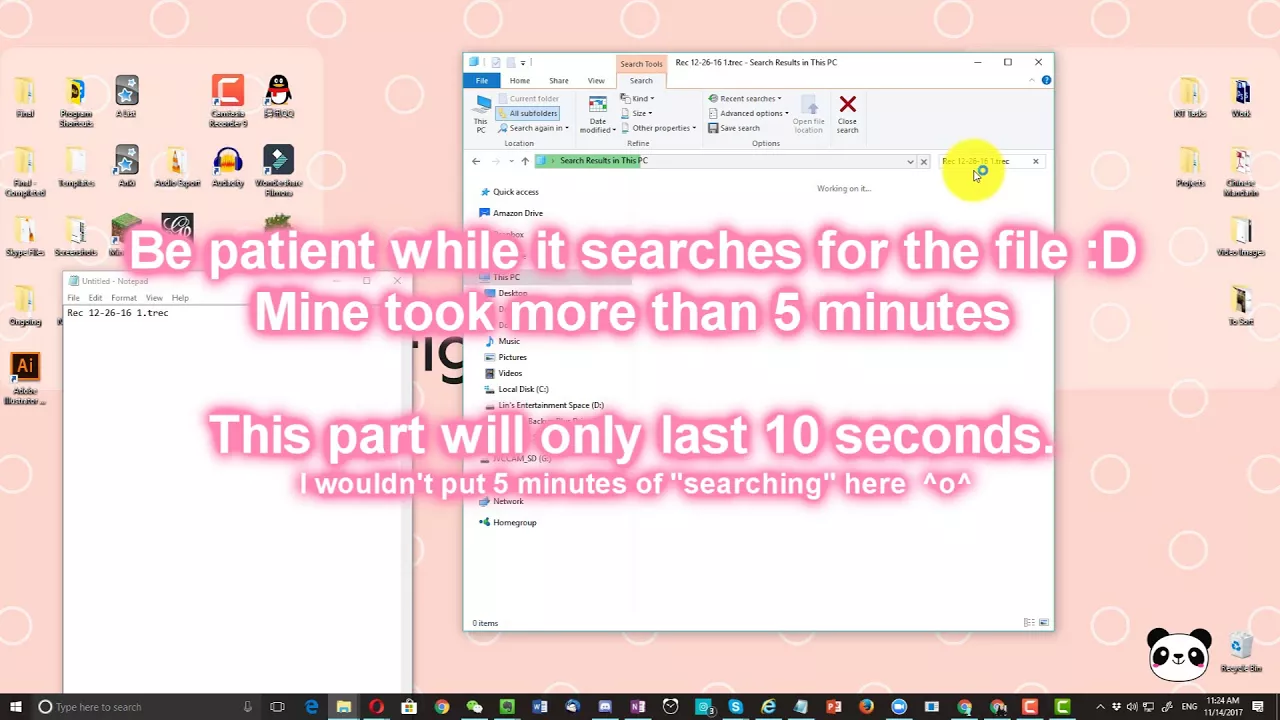Open Audacity desktop shortcut
The width and height of the screenshot is (1280, 720).
coord(228,167)
